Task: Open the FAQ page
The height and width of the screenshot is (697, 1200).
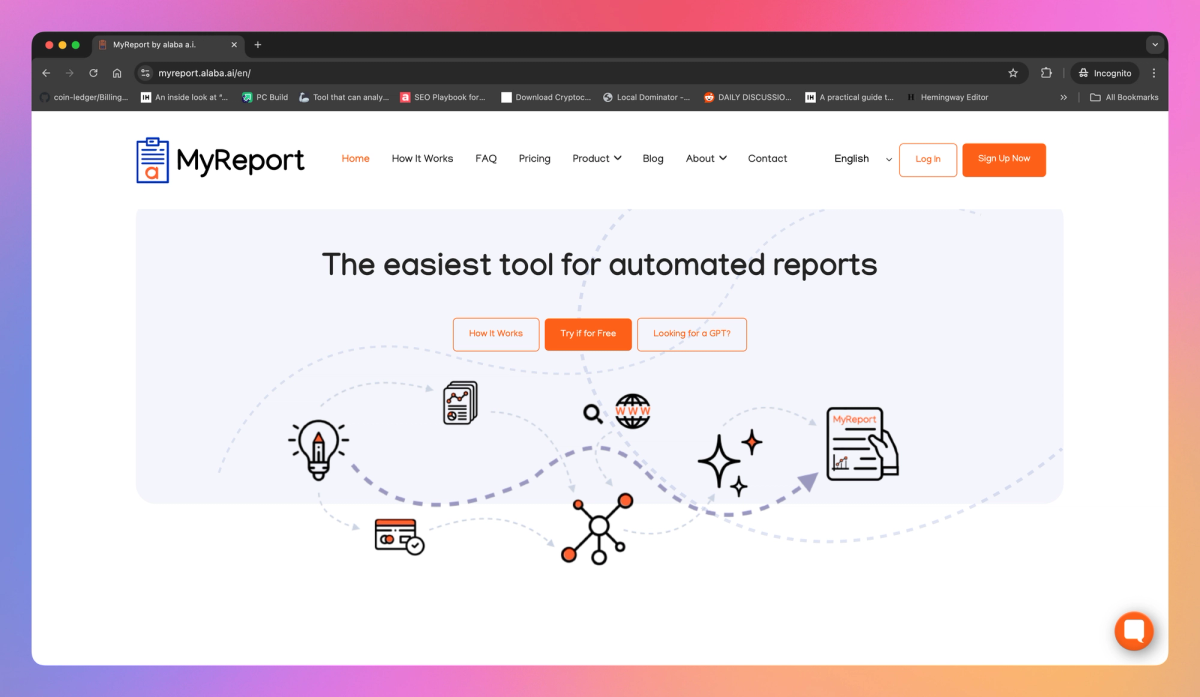Action: pos(486,159)
